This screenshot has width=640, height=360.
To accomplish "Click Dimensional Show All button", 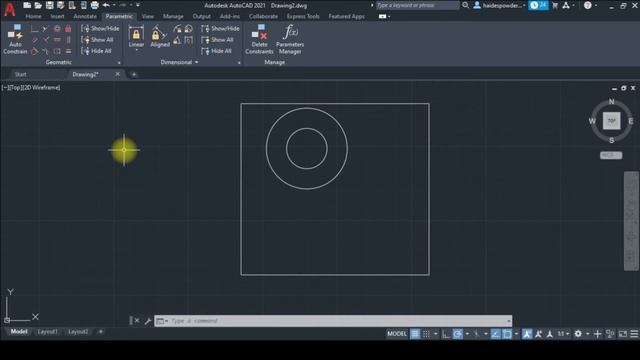I will [x=218, y=40].
